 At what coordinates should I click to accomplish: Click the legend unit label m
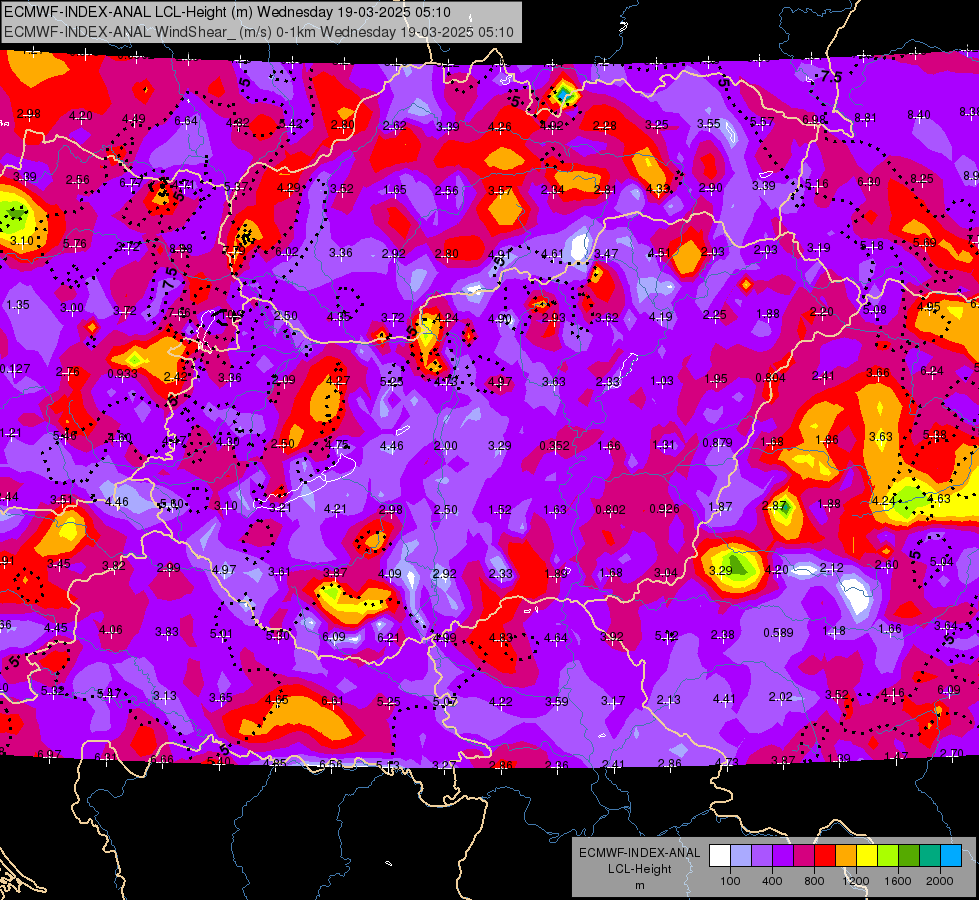pos(640,886)
